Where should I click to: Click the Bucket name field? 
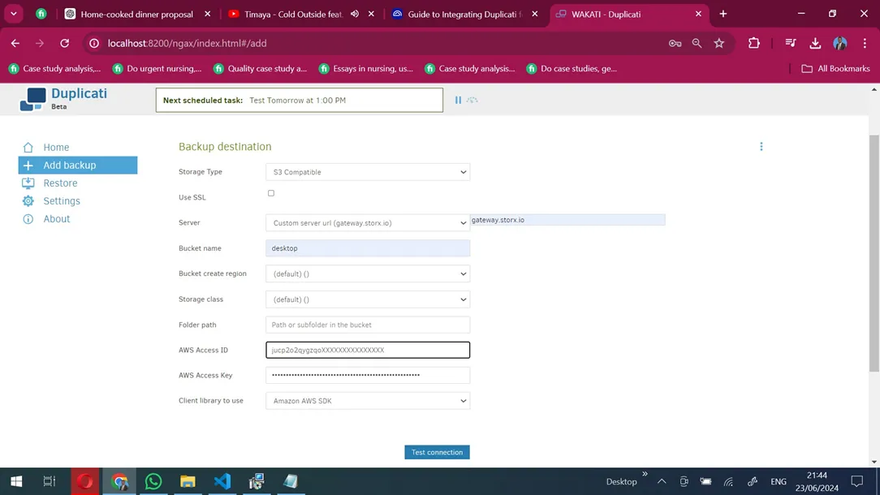pos(367,248)
